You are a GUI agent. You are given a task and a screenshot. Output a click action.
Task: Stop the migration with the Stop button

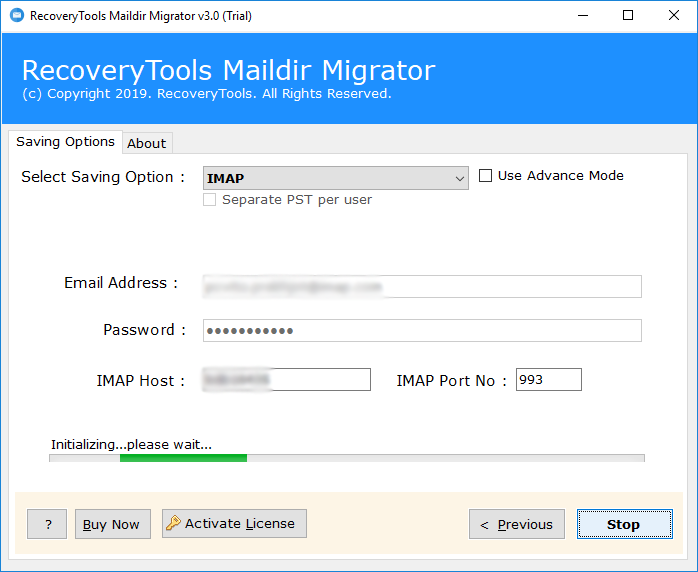[625, 524]
